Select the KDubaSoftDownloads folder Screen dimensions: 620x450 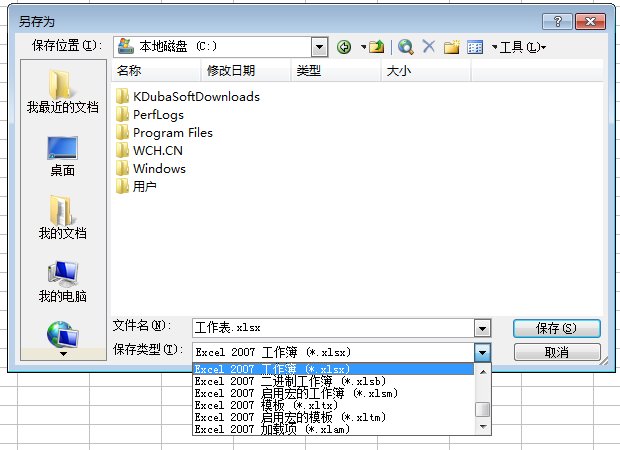click(188, 96)
